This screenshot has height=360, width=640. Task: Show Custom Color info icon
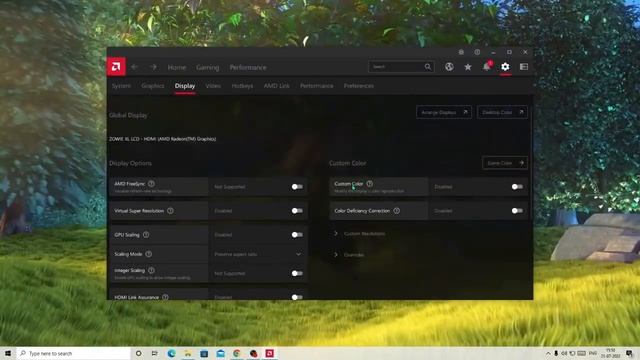pos(369,184)
